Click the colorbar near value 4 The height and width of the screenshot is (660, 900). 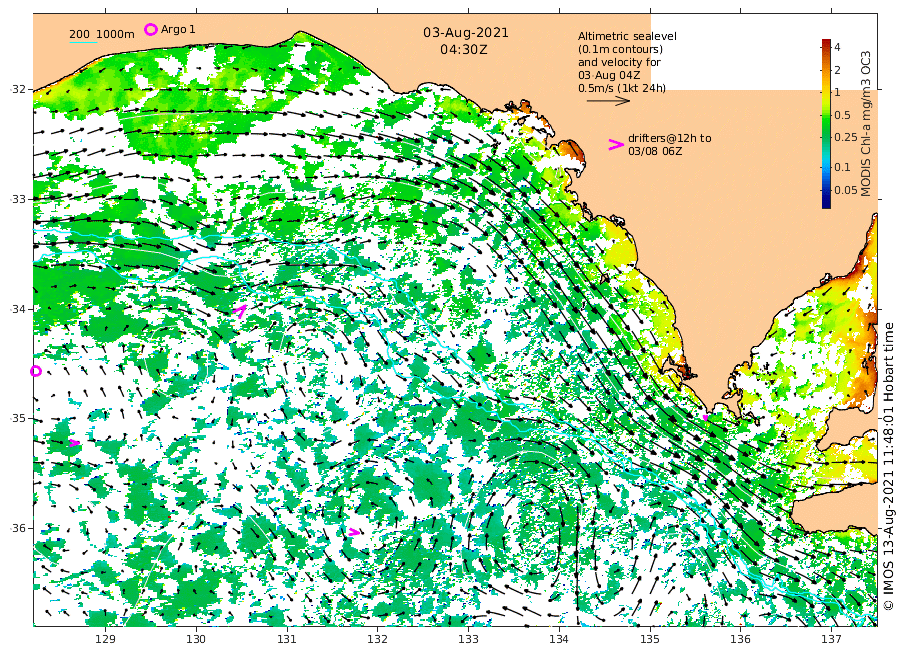click(826, 47)
